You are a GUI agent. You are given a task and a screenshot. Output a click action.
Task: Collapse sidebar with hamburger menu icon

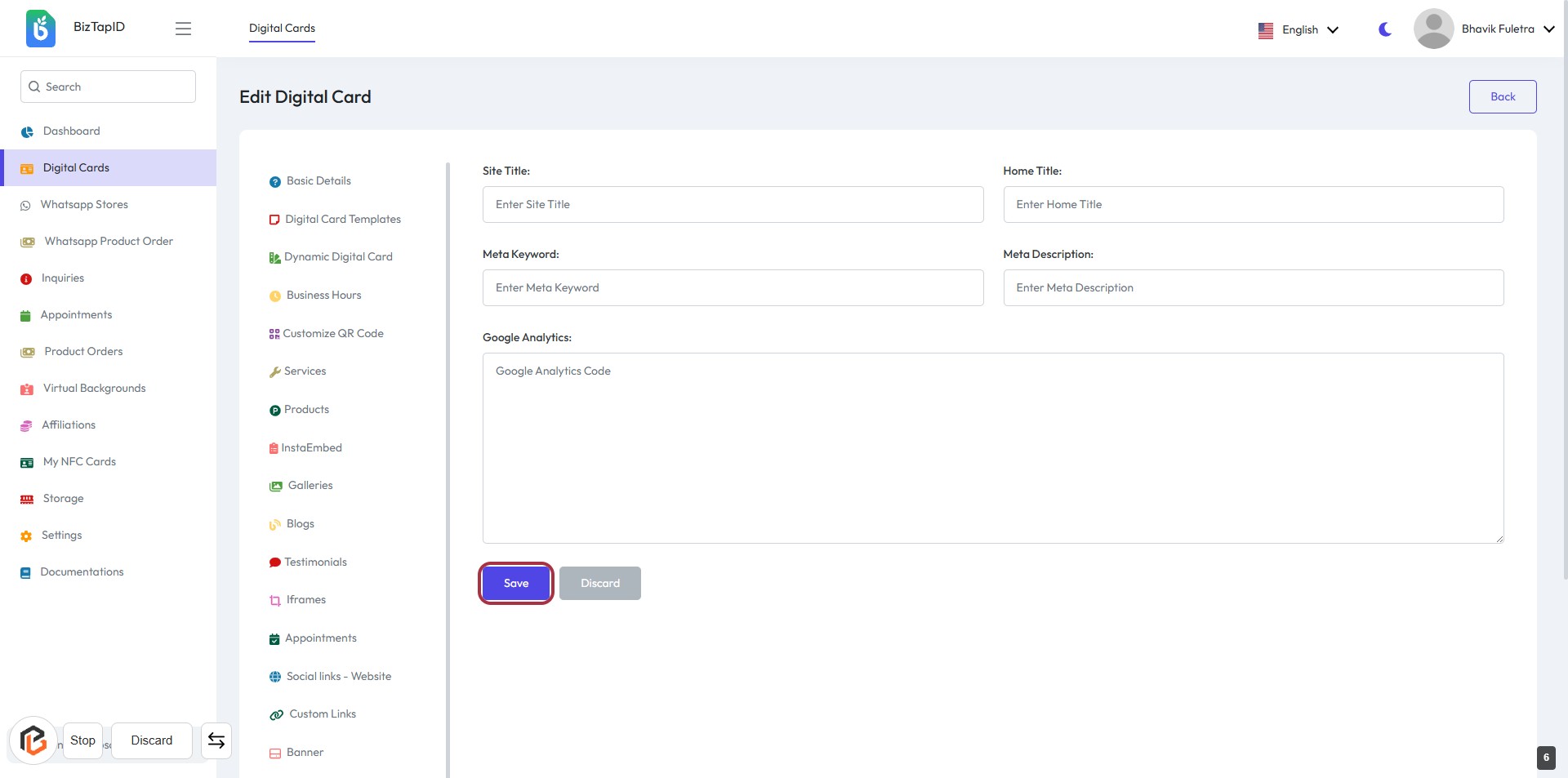click(x=183, y=29)
